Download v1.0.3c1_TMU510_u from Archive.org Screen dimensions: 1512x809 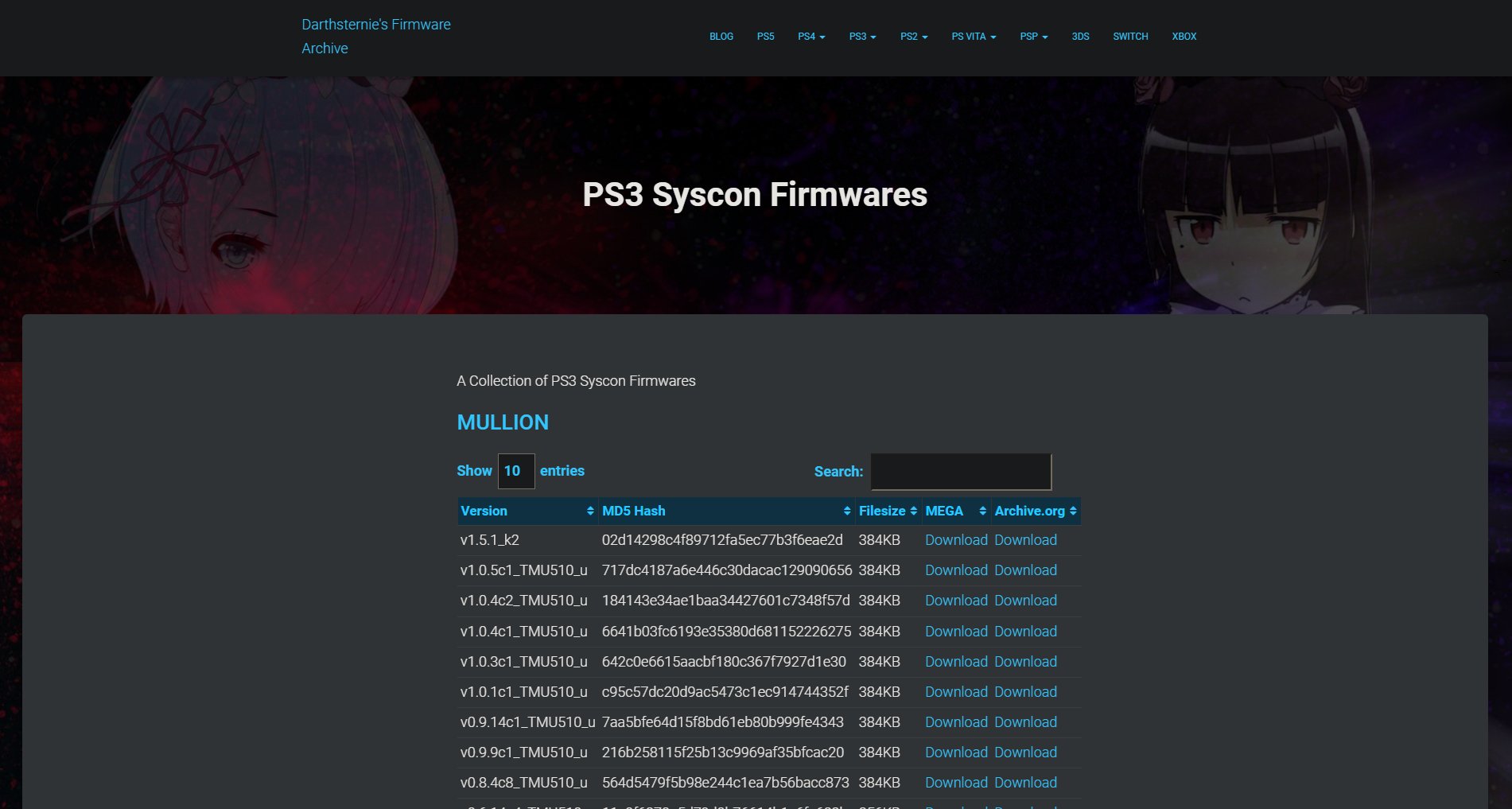1025,662
